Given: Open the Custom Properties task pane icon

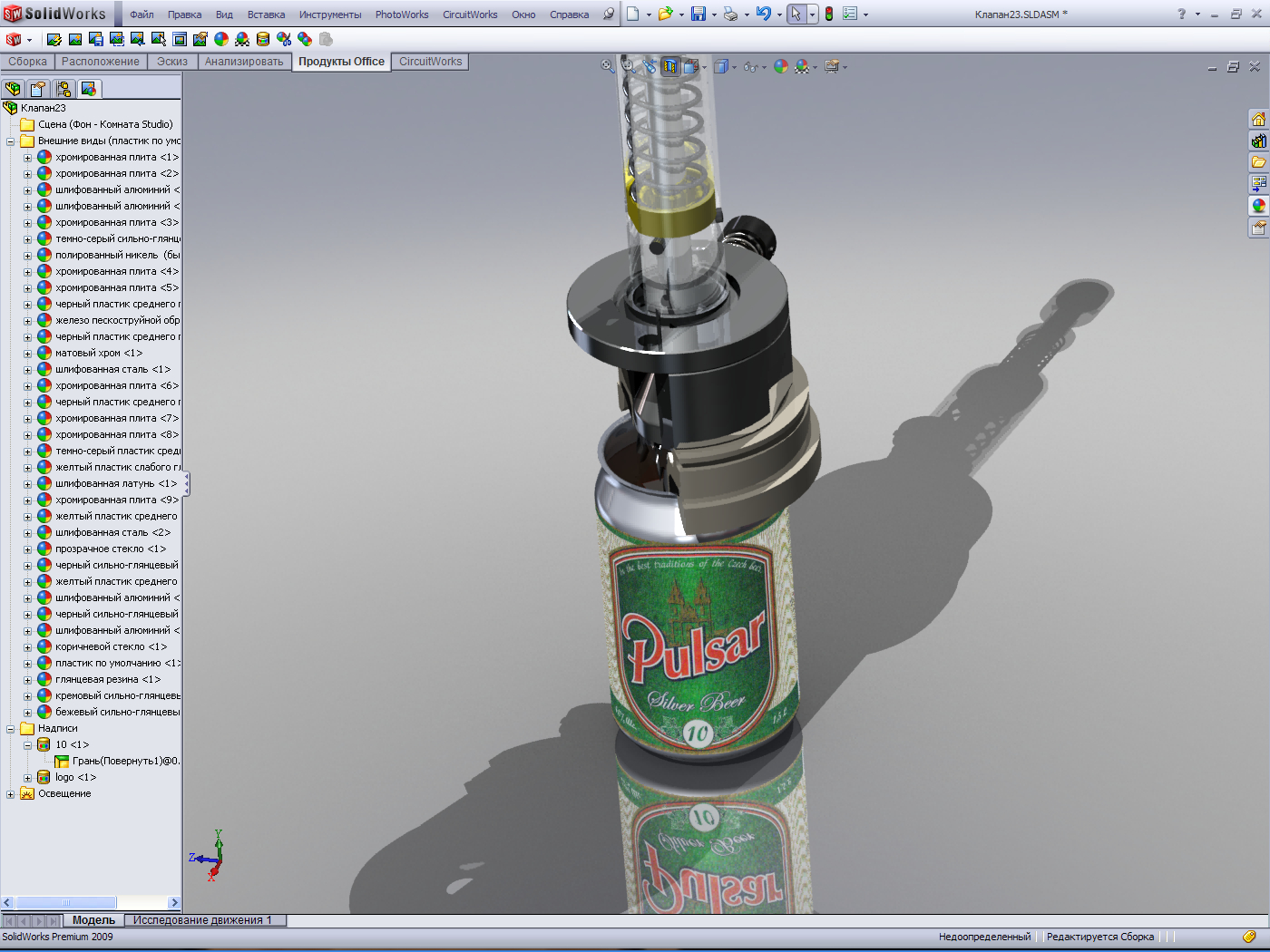Looking at the screenshot, I should [1259, 228].
